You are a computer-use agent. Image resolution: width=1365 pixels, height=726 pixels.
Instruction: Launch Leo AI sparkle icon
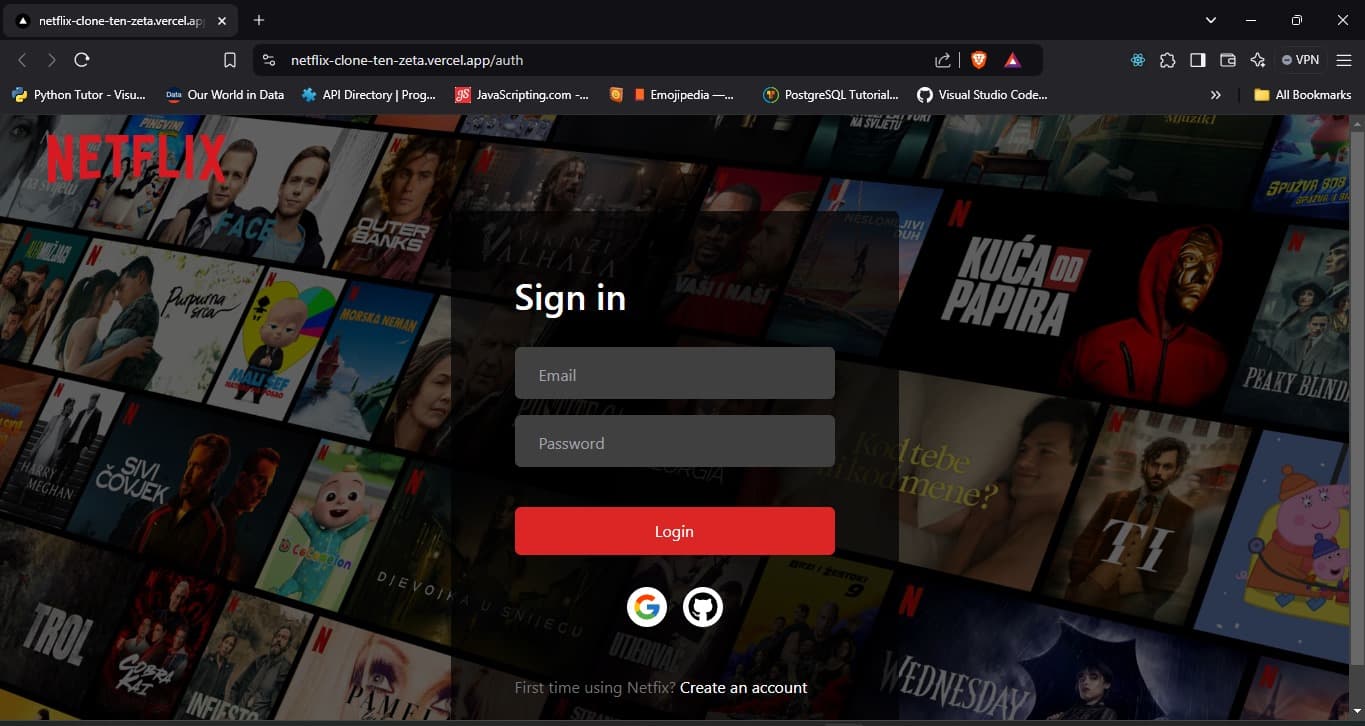1257,60
